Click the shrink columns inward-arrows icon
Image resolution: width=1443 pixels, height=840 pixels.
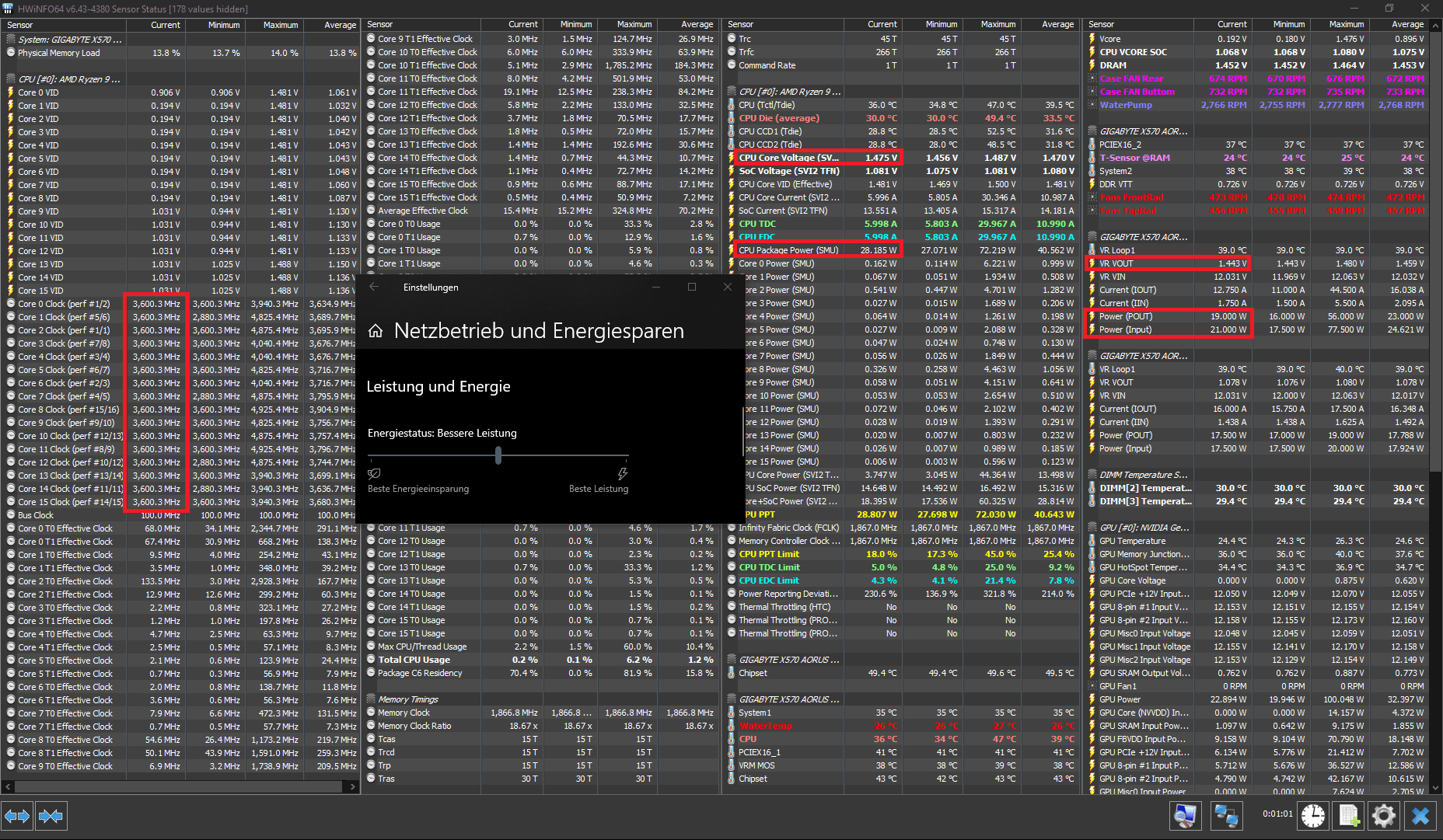point(51,816)
